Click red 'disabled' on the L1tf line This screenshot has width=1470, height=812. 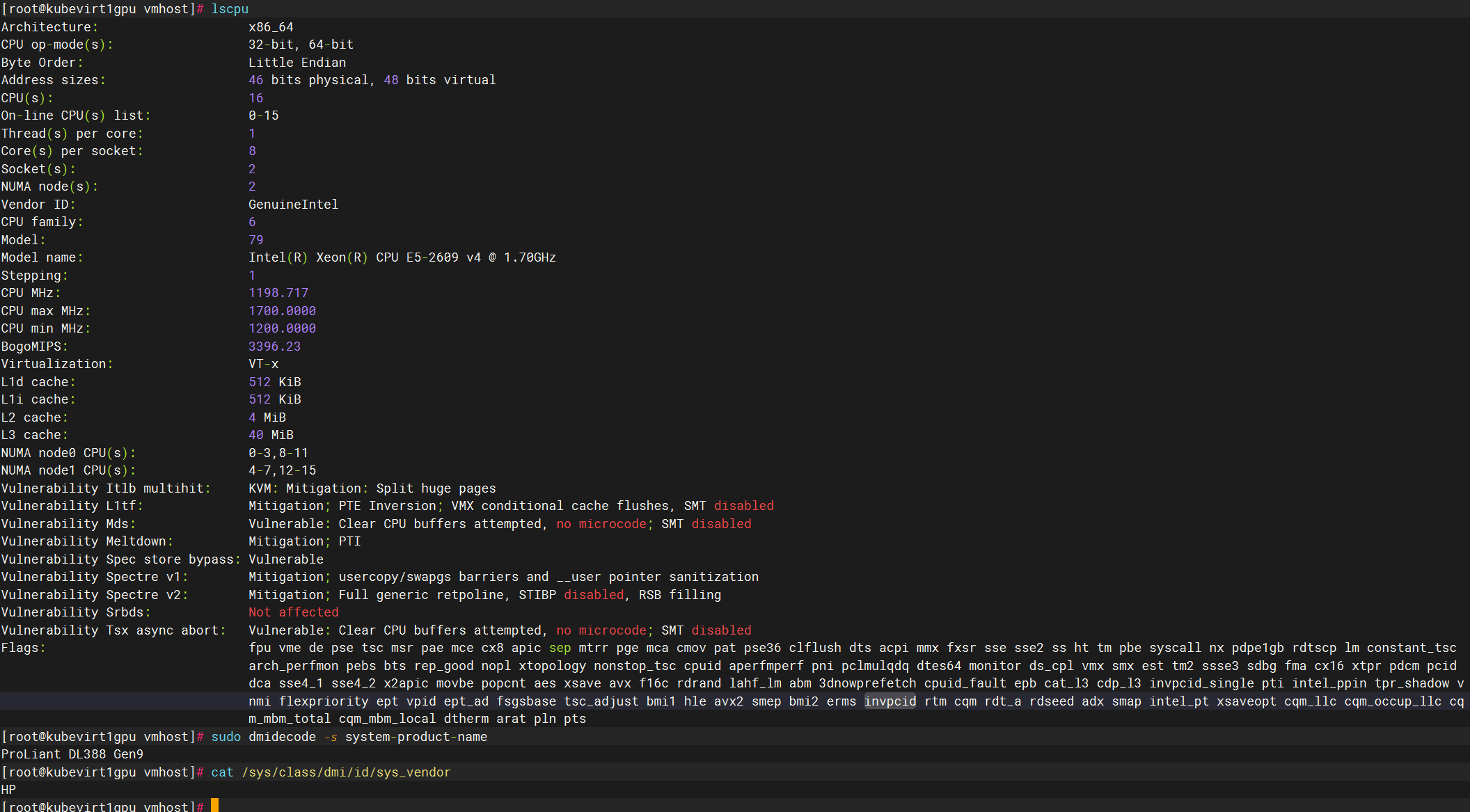[x=744, y=506]
